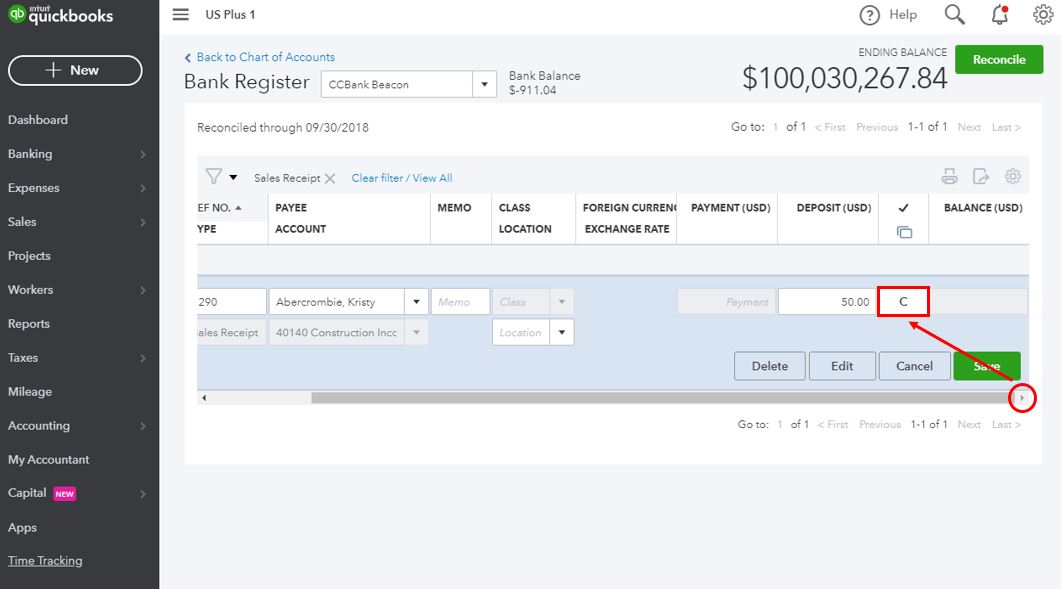Expand the Banking sidebar submenu

143,154
